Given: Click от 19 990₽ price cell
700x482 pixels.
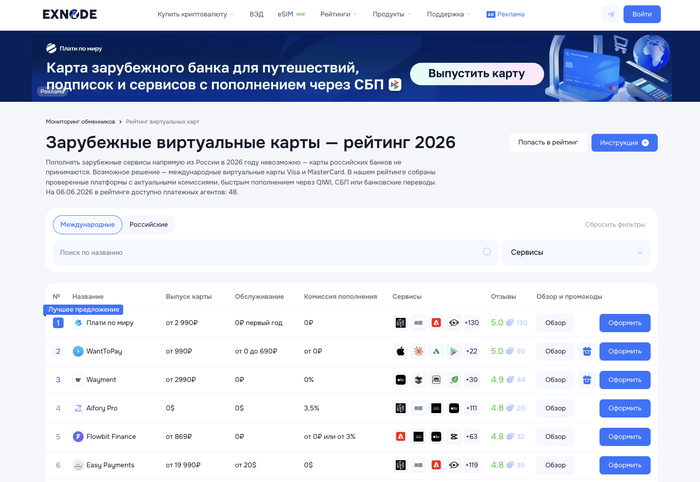Looking at the screenshot, I should point(183,465).
